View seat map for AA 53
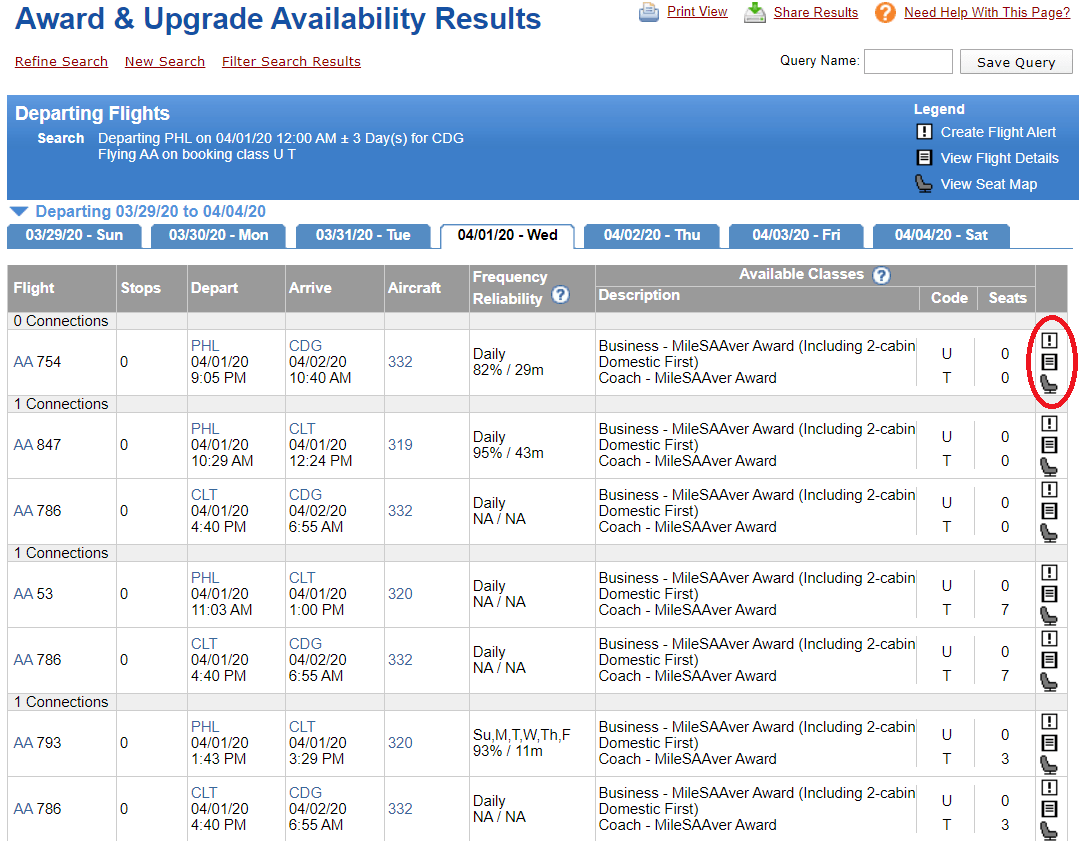Image resolution: width=1083 pixels, height=841 pixels. [x=1049, y=616]
